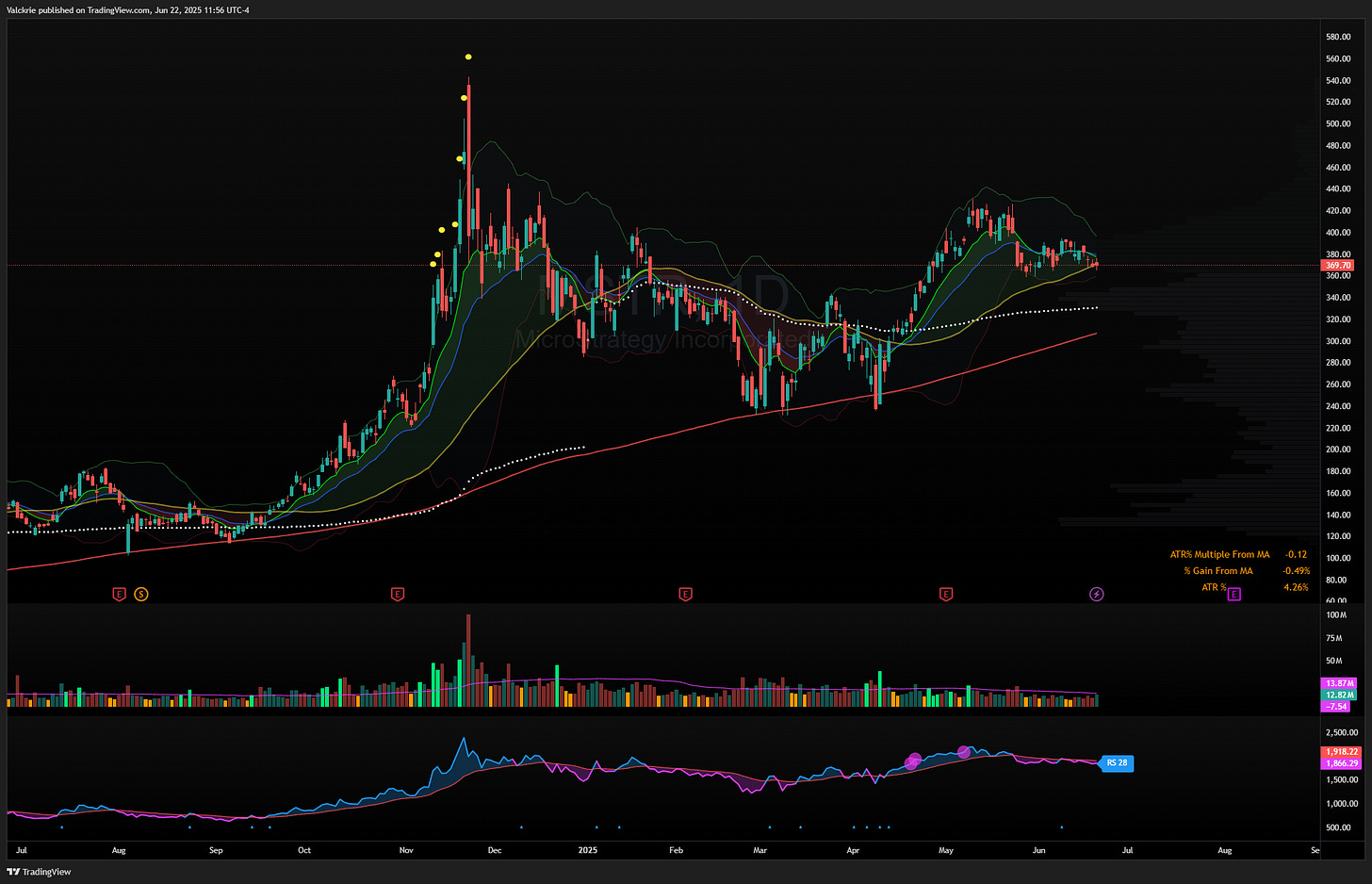This screenshot has width=1372, height=884.
Task: Click the Sep label on time axis
Action: (x=216, y=850)
